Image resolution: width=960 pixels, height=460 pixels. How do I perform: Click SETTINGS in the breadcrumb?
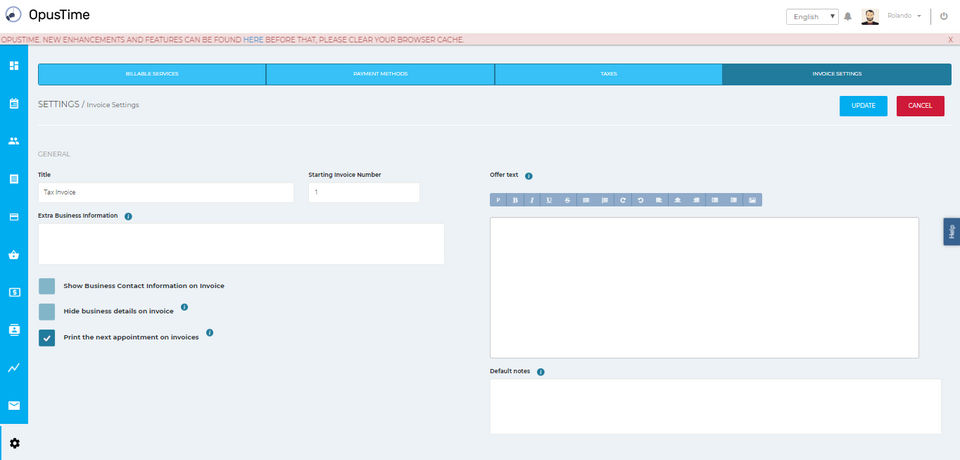59,104
